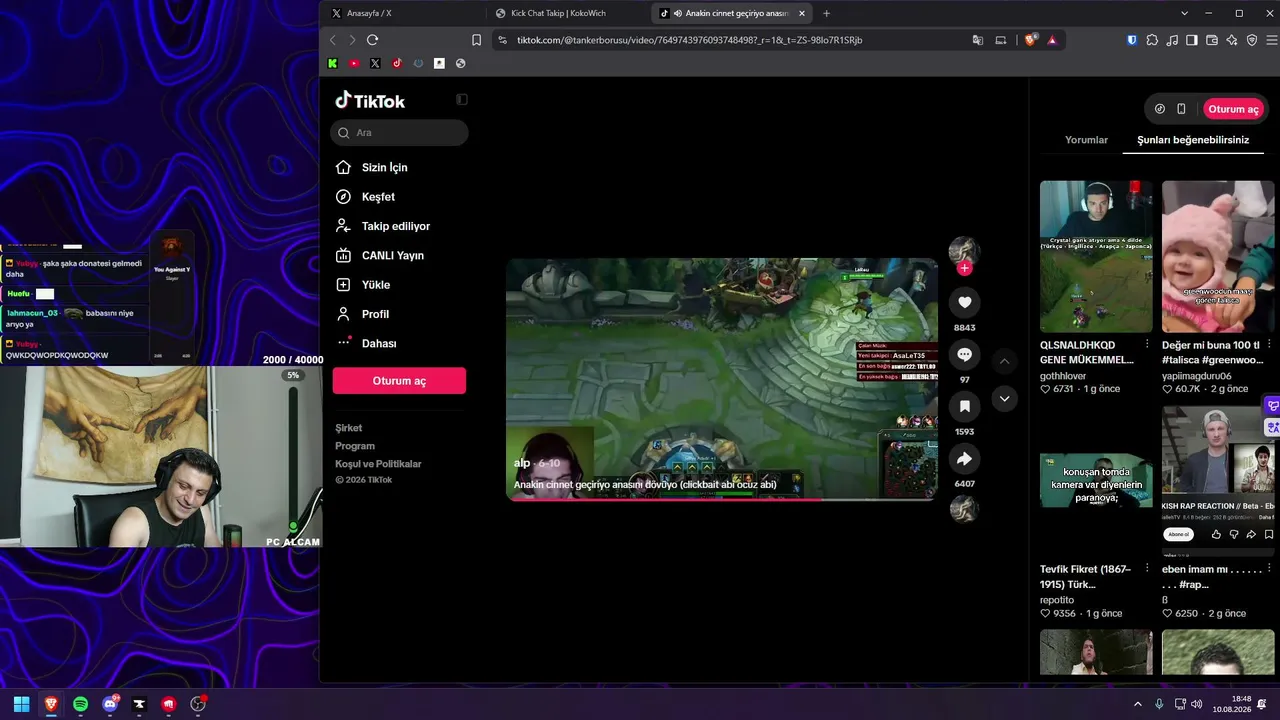Click the repotito username

click(x=1057, y=600)
